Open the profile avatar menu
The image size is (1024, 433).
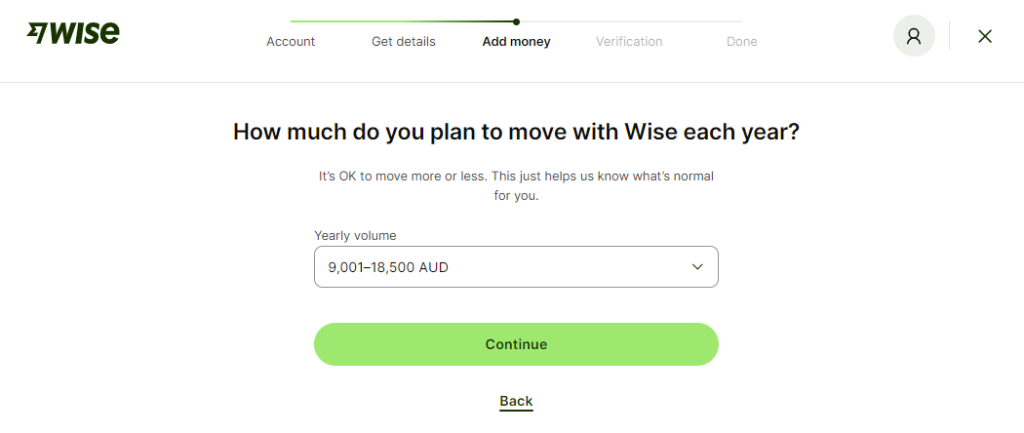913,36
